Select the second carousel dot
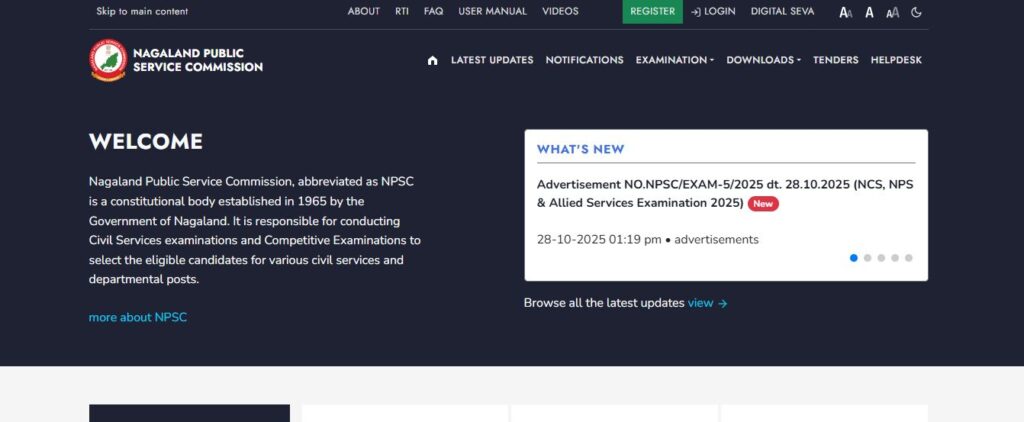Screen dimensions: 1024x422 [x=867, y=258]
